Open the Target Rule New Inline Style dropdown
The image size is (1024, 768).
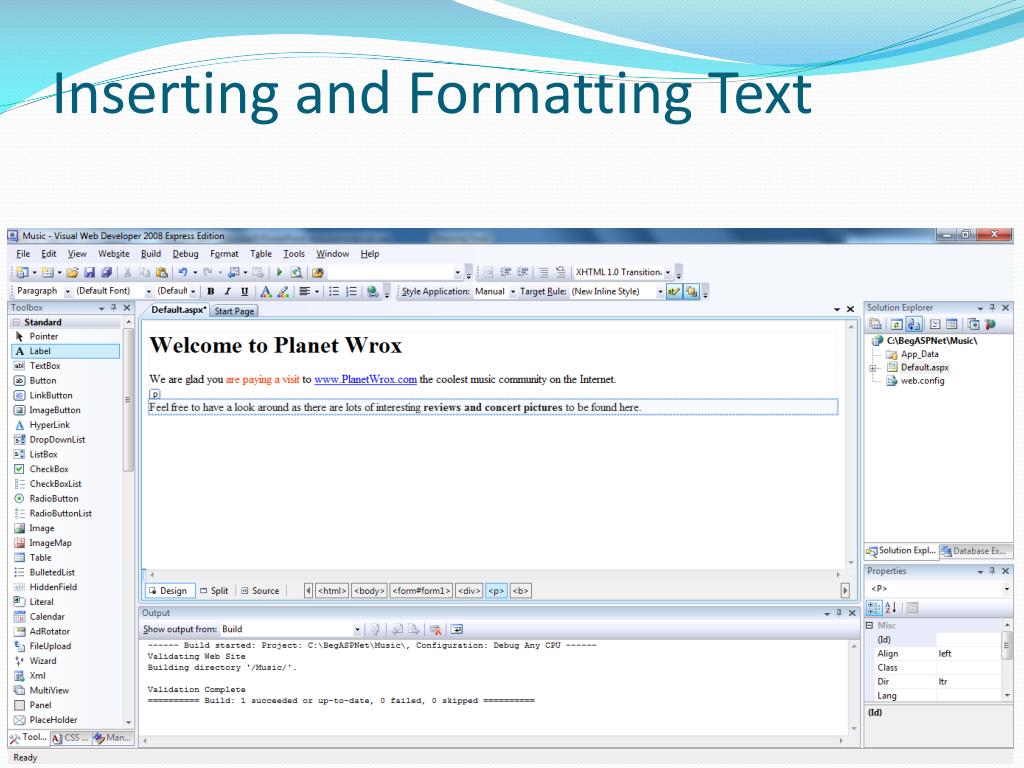[x=660, y=292]
